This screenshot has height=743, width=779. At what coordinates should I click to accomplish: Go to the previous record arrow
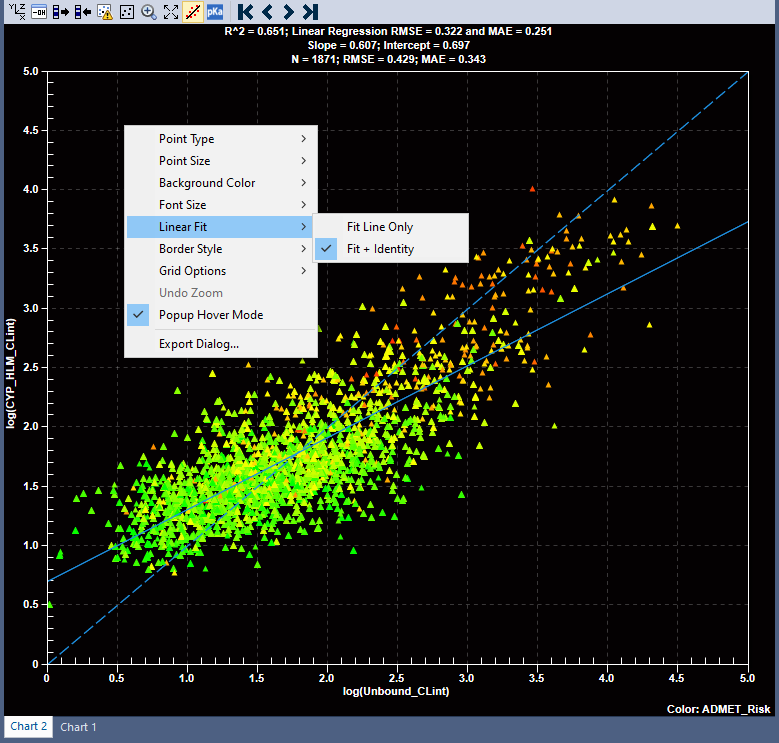(x=267, y=12)
